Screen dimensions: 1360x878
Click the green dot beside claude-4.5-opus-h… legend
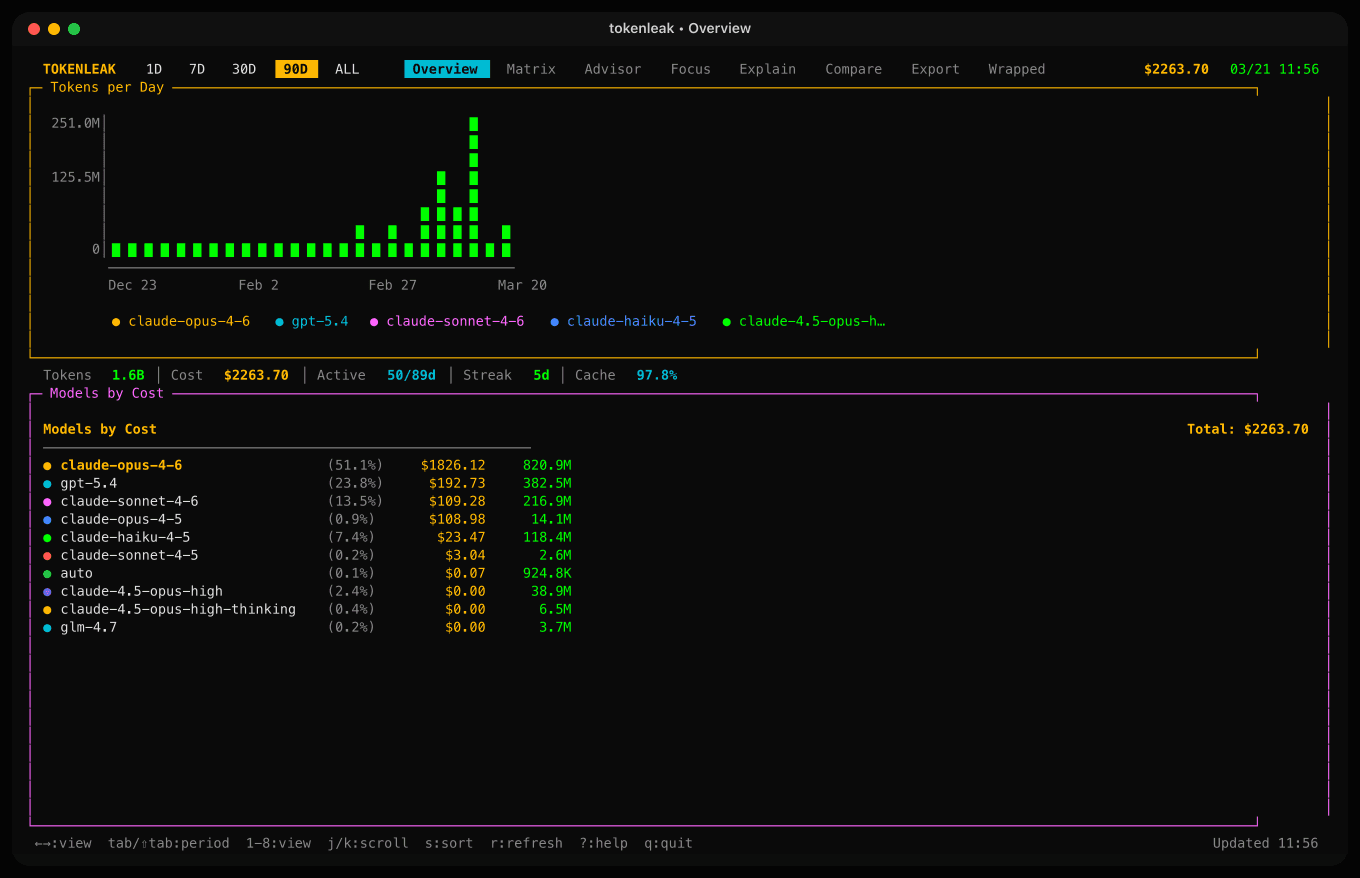click(x=727, y=322)
